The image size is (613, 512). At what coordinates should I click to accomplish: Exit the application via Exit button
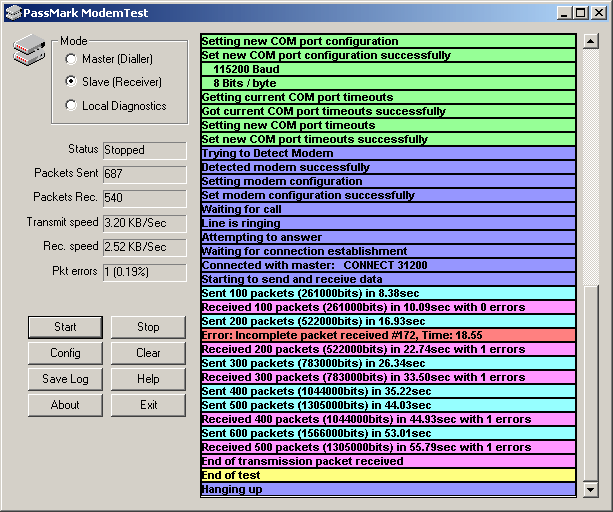[x=148, y=405]
